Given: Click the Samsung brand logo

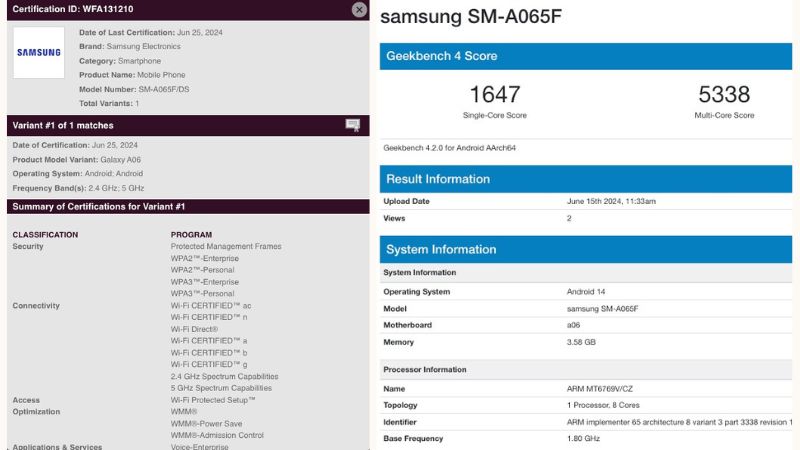Looking at the screenshot, I should [x=38, y=52].
